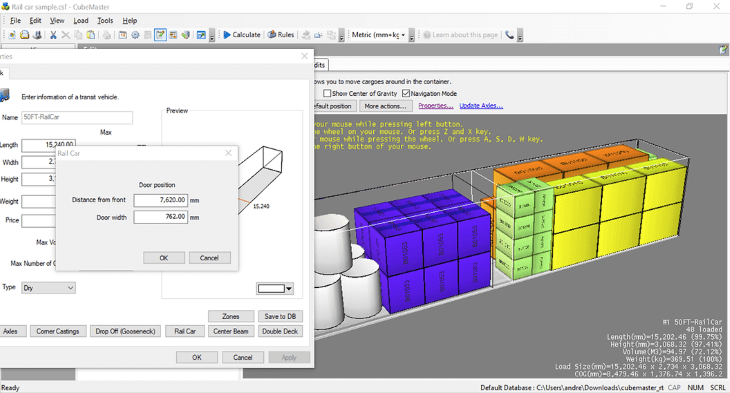Click the Zones button
Screen dimensions: 730x393
point(231,316)
